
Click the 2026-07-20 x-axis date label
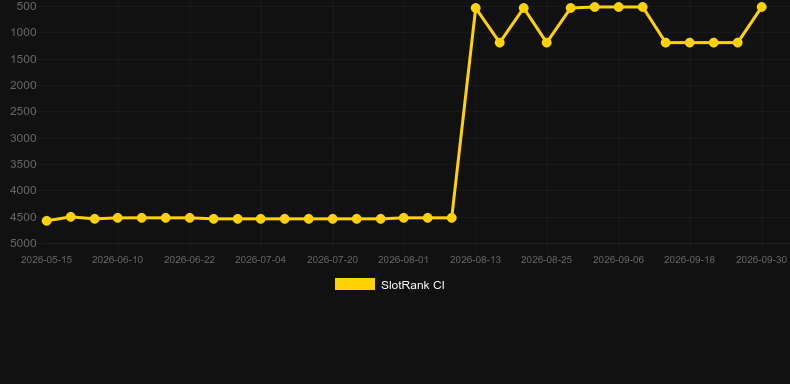coord(333,260)
